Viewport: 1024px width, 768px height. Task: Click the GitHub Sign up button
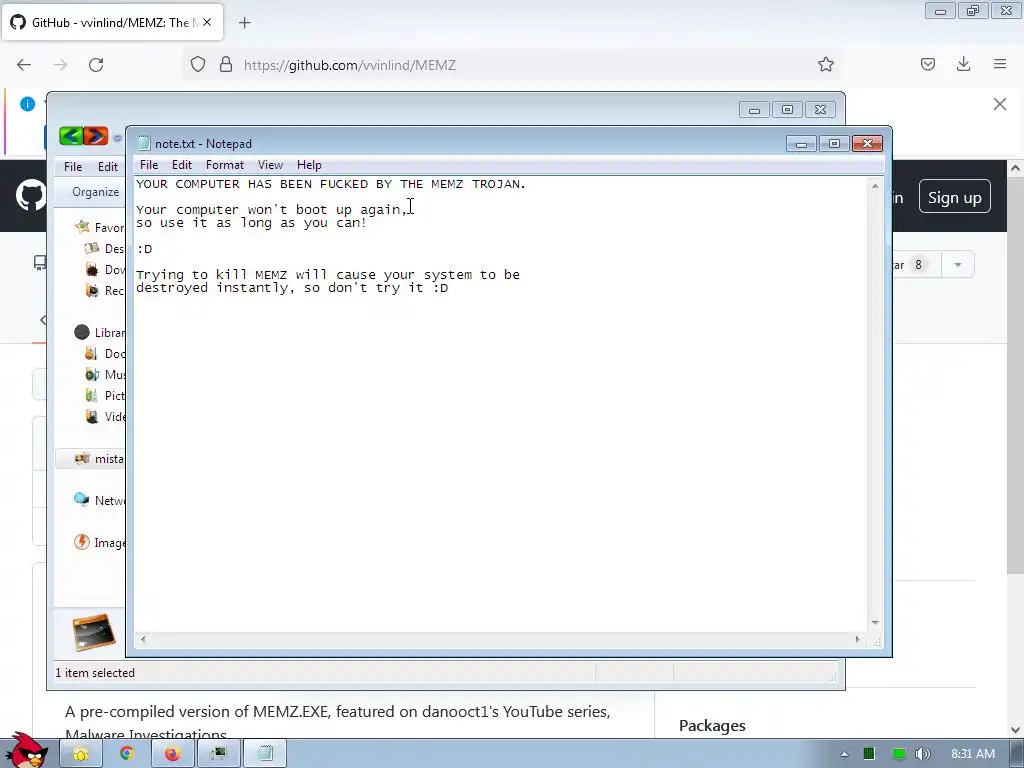pos(955,197)
